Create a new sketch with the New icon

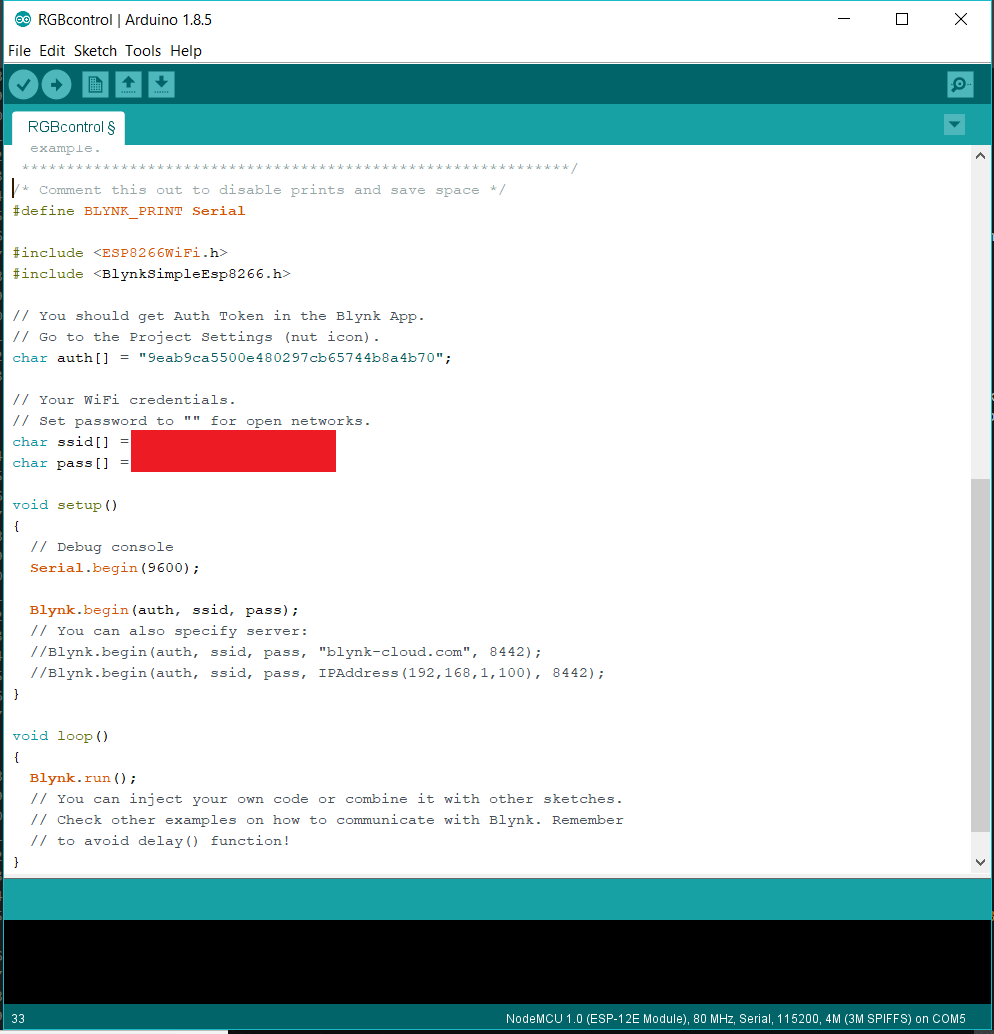tap(96, 84)
